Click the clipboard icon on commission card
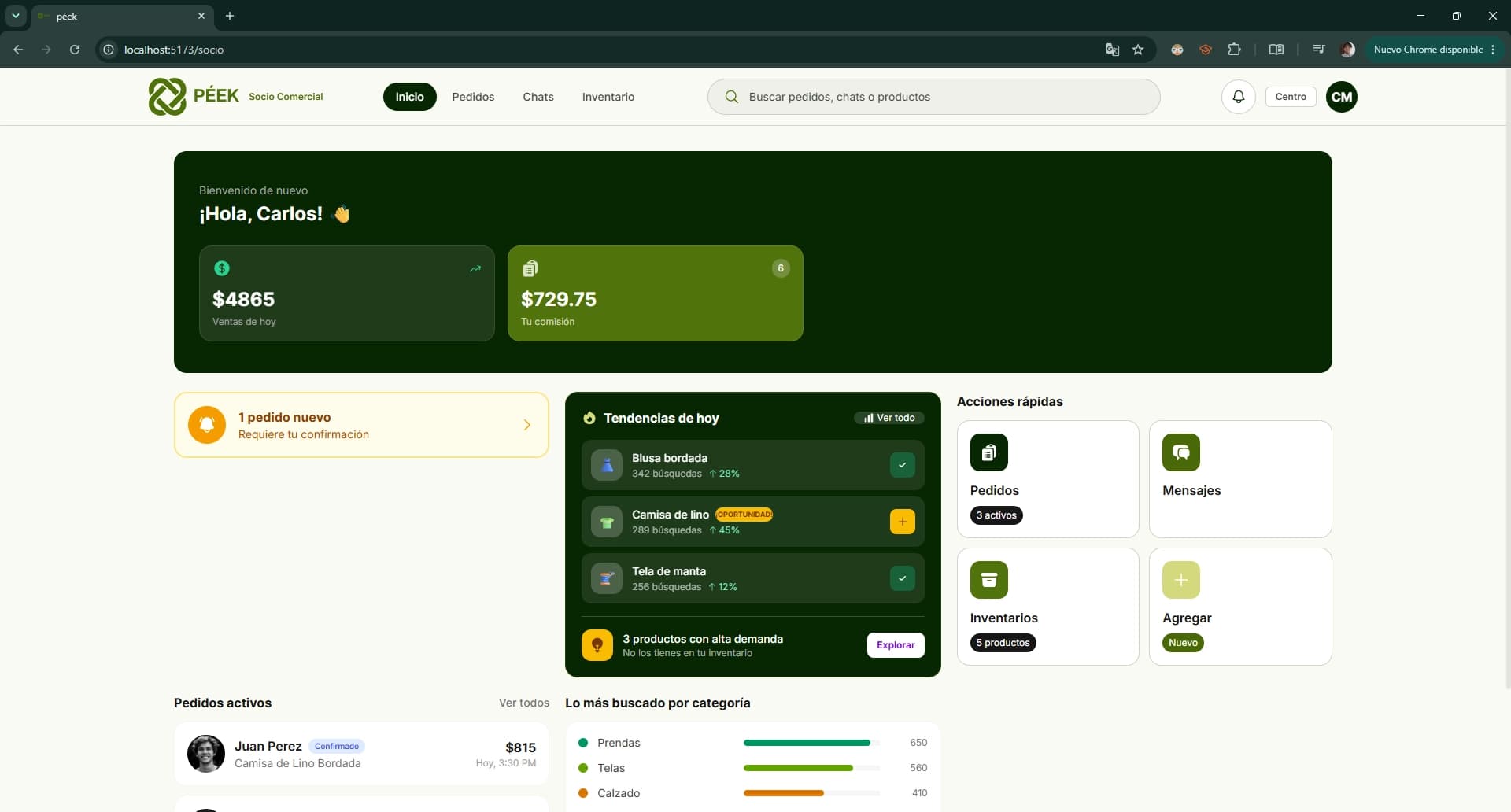The image size is (1511, 812). pyautogui.click(x=530, y=268)
